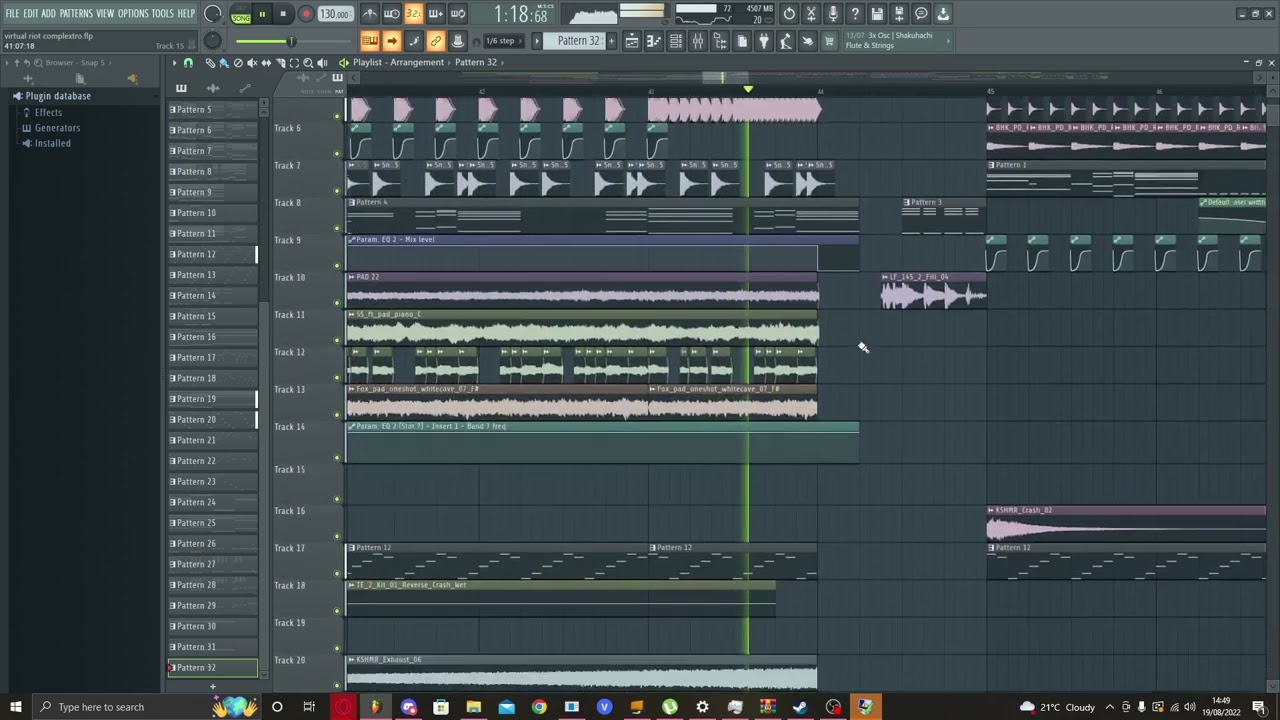Open the OPTIONS menu
Image resolution: width=1280 pixels, height=720 pixels.
tap(133, 13)
